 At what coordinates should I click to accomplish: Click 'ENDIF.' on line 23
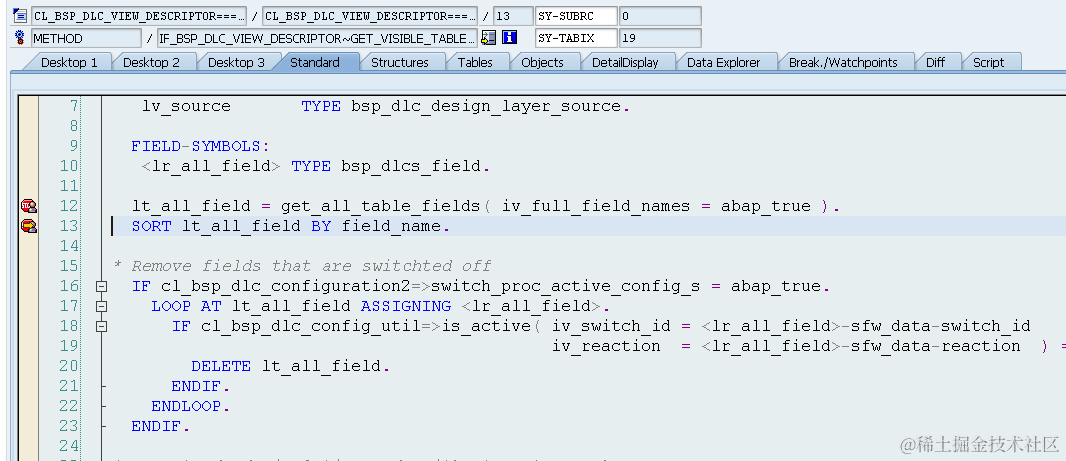click(x=160, y=427)
